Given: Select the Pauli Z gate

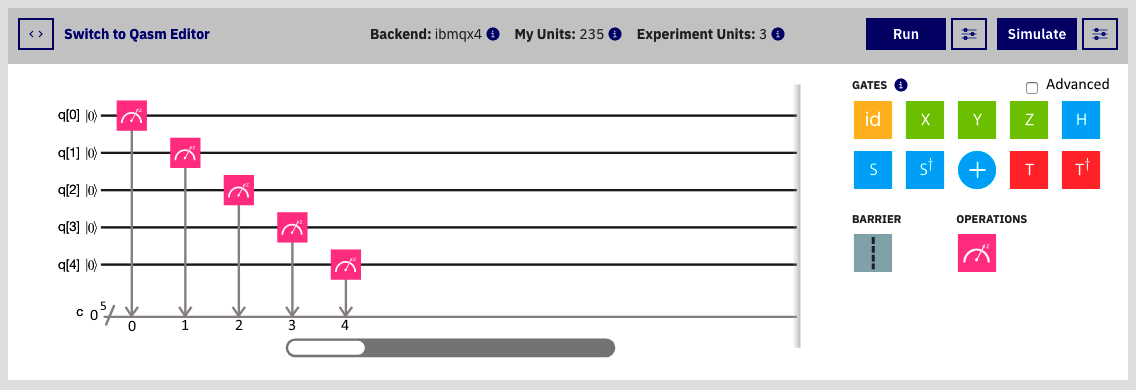Looking at the screenshot, I should [x=1029, y=120].
